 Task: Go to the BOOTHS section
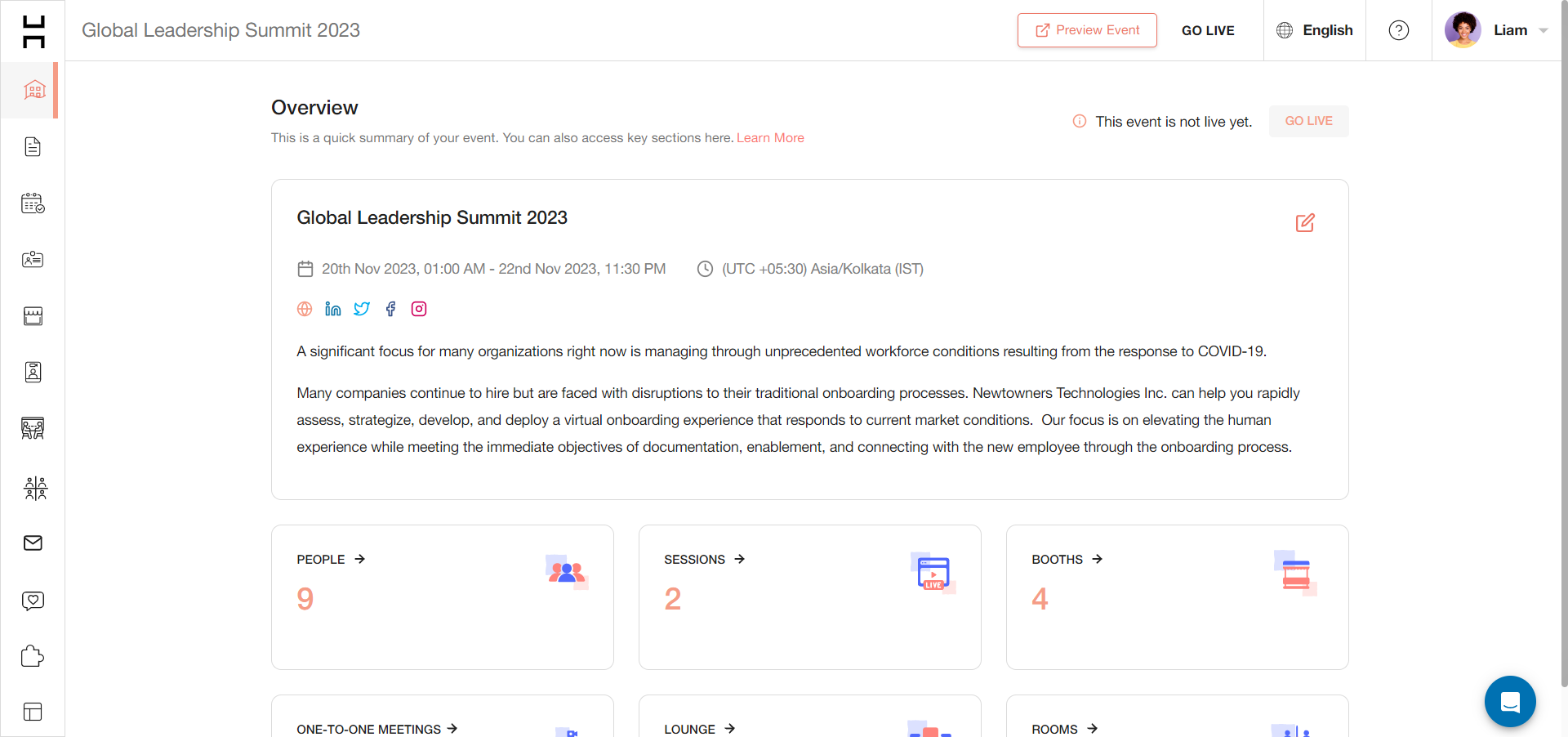pyautogui.click(x=1067, y=560)
